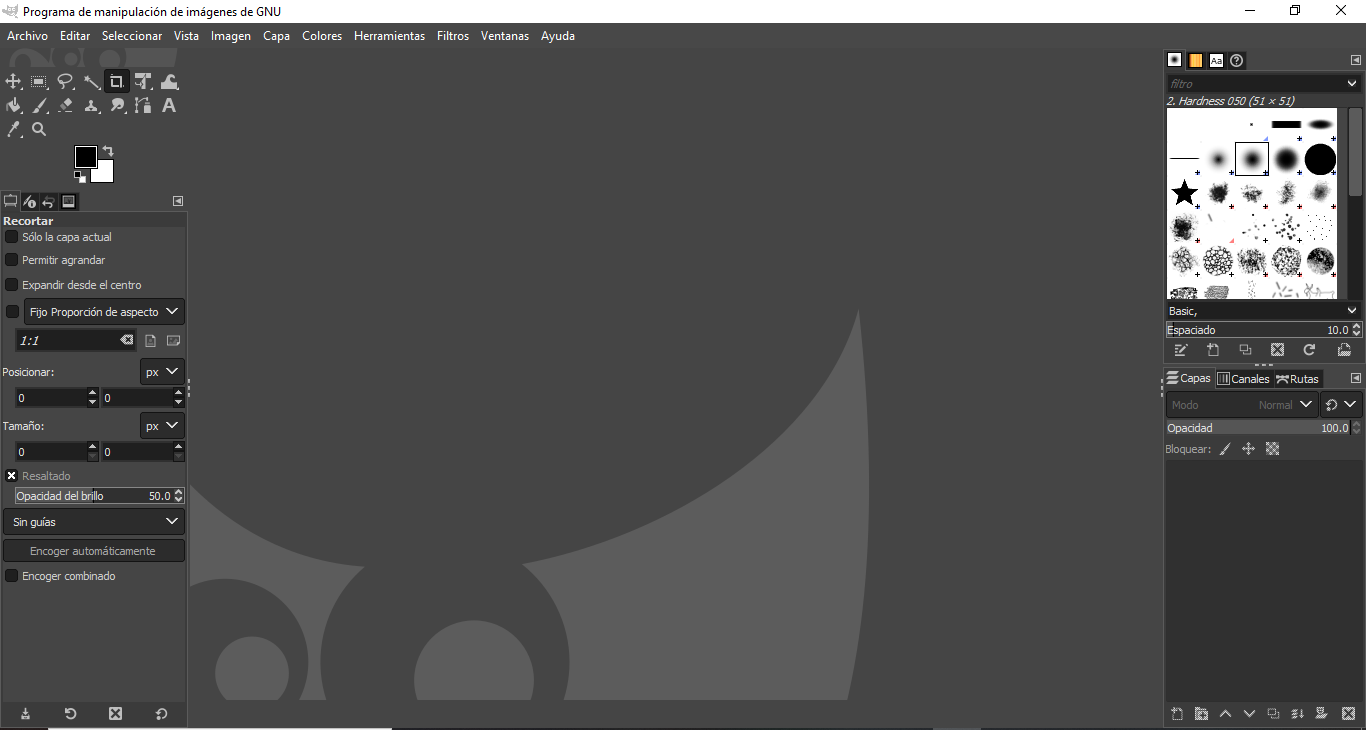Image resolution: width=1366 pixels, height=730 pixels.
Task: Select the Unified Transform tool
Action: tap(143, 82)
